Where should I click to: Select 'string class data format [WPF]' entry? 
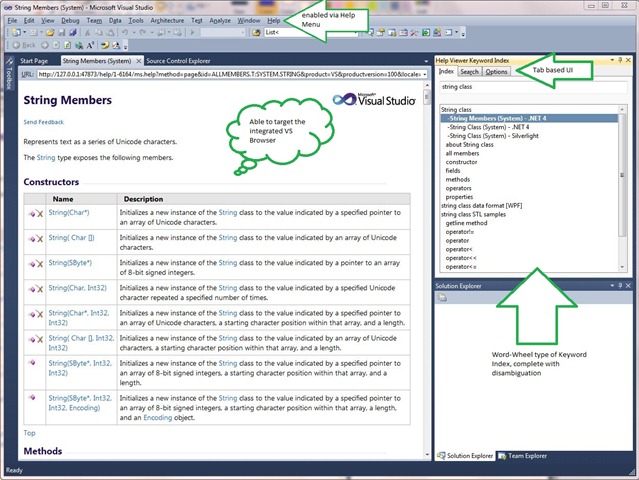481,205
